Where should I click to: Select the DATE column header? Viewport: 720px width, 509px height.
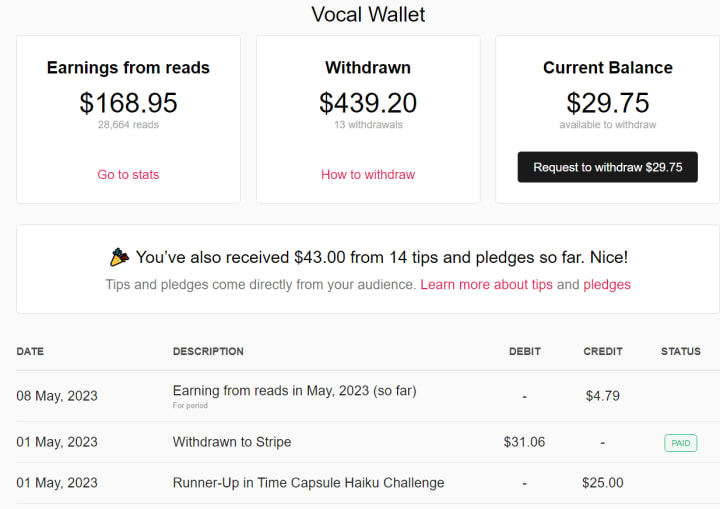(30, 351)
